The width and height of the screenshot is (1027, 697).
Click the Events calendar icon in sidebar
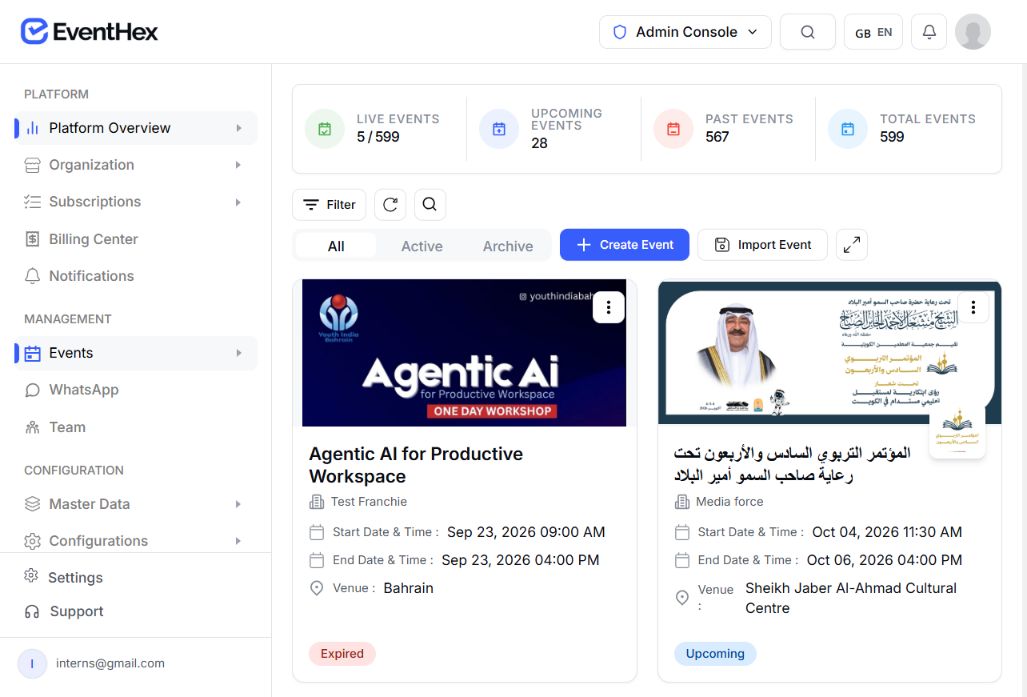(32, 353)
